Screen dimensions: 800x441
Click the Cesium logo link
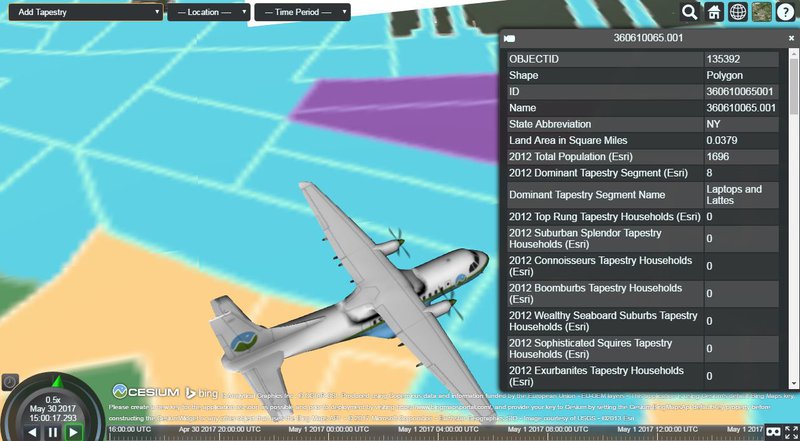click(x=146, y=391)
